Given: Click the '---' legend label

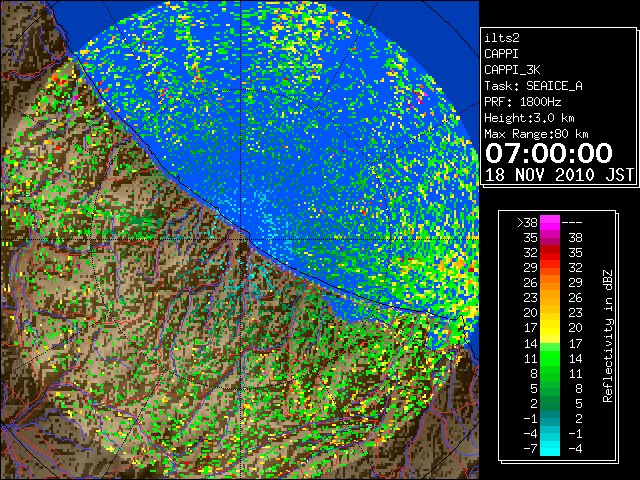Looking at the screenshot, I should coord(572,222).
